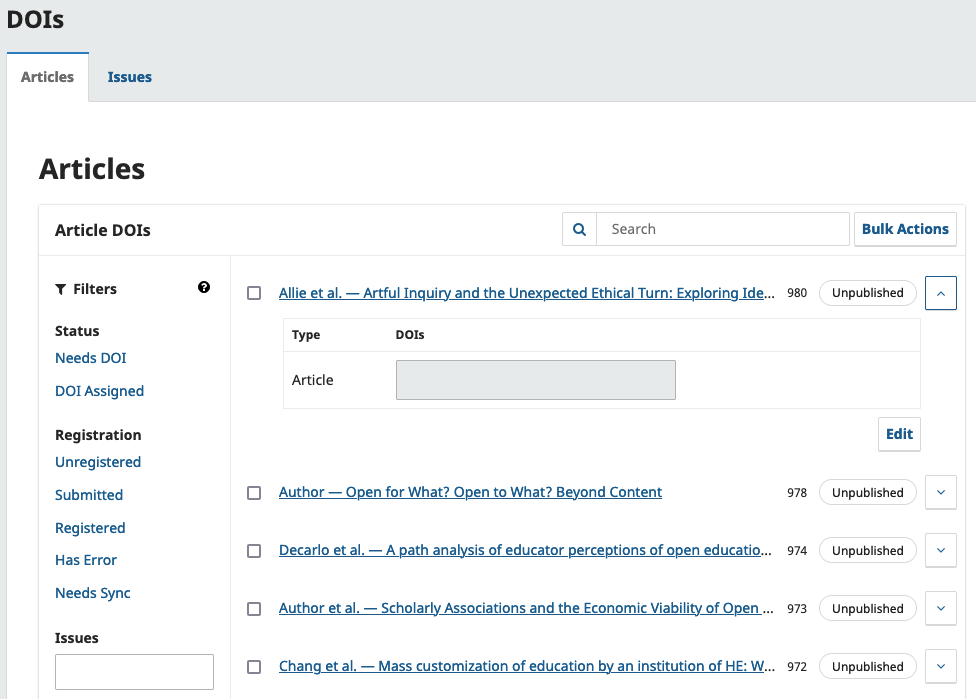Select the Articles tab

point(47,77)
